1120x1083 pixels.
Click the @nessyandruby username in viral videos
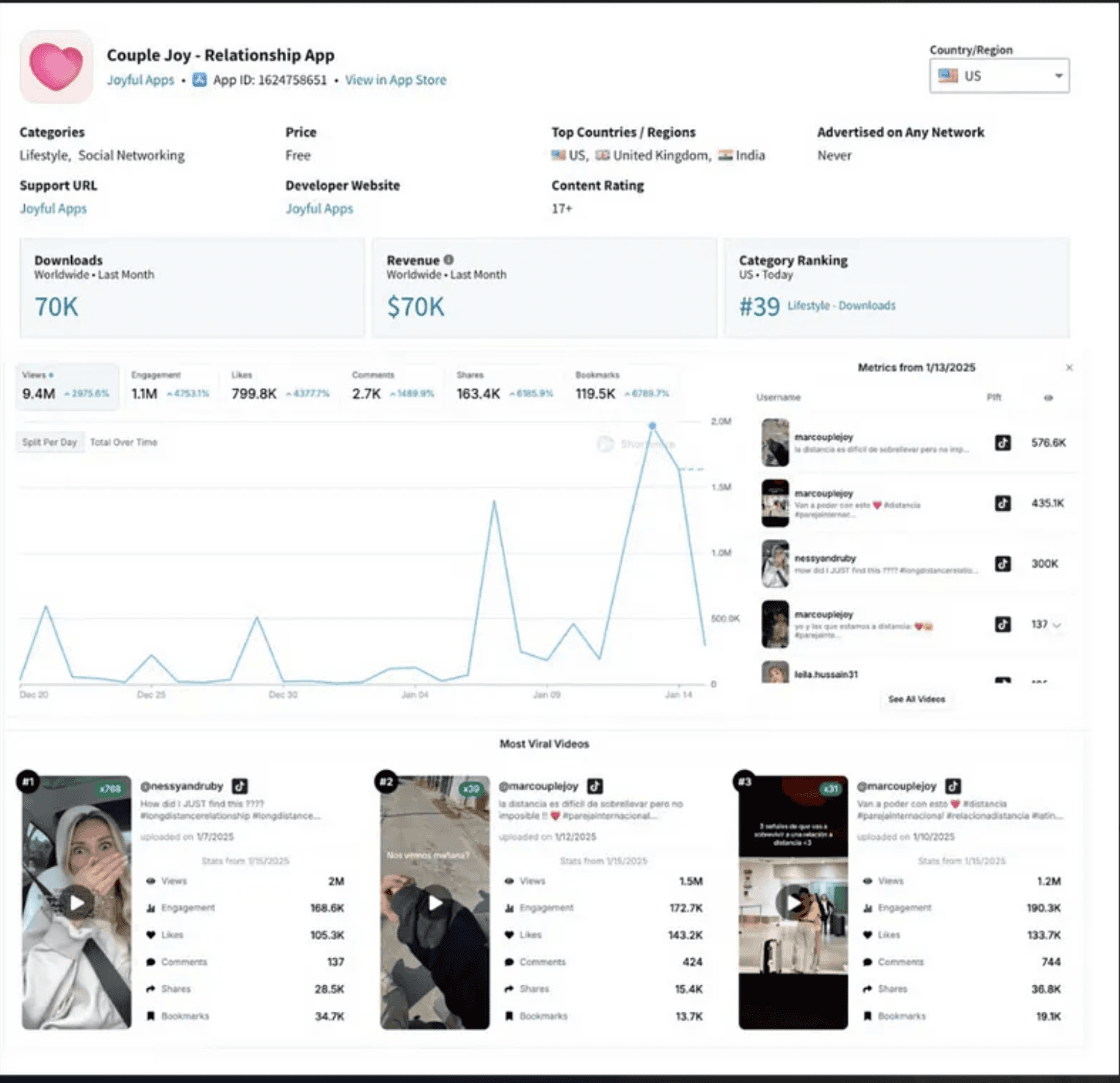(181, 786)
